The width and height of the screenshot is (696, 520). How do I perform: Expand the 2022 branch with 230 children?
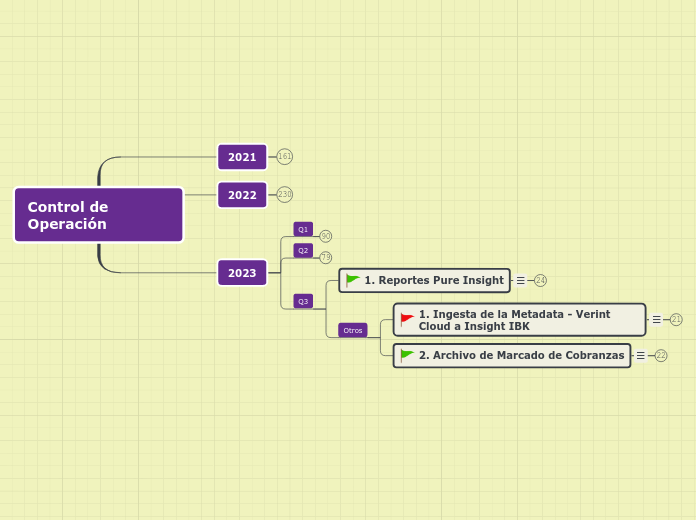pyautogui.click(x=285, y=194)
